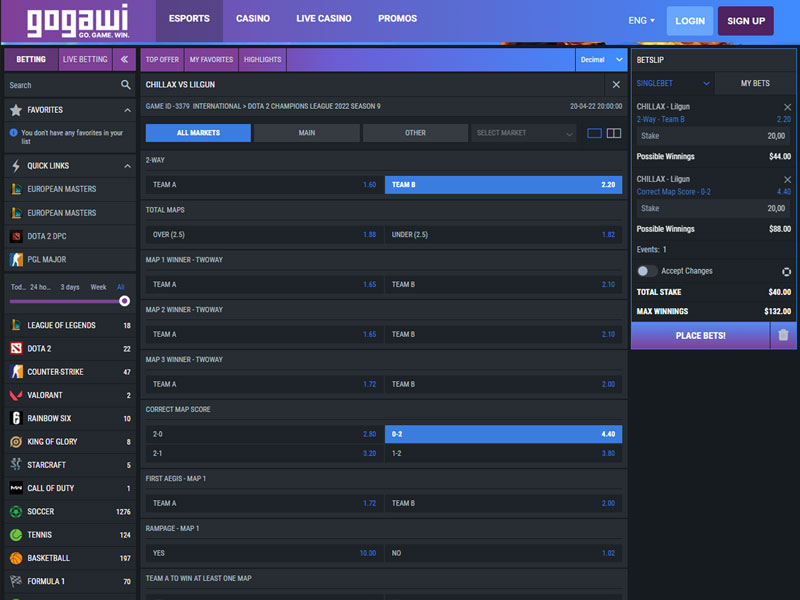Open the Rainbow Six sport icon

pyautogui.click(x=16, y=418)
